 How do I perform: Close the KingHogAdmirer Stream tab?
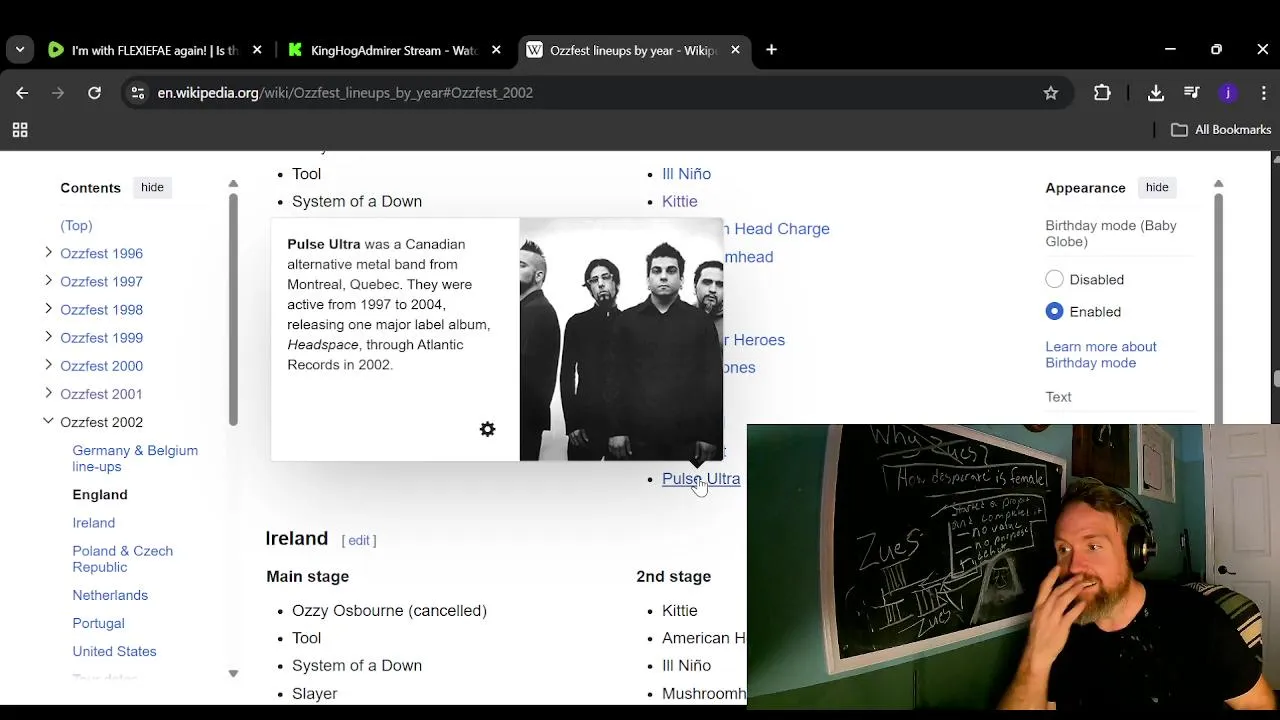496,50
